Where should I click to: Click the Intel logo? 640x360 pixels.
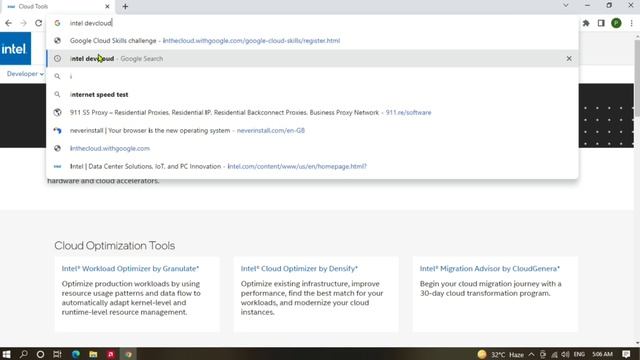point(15,49)
